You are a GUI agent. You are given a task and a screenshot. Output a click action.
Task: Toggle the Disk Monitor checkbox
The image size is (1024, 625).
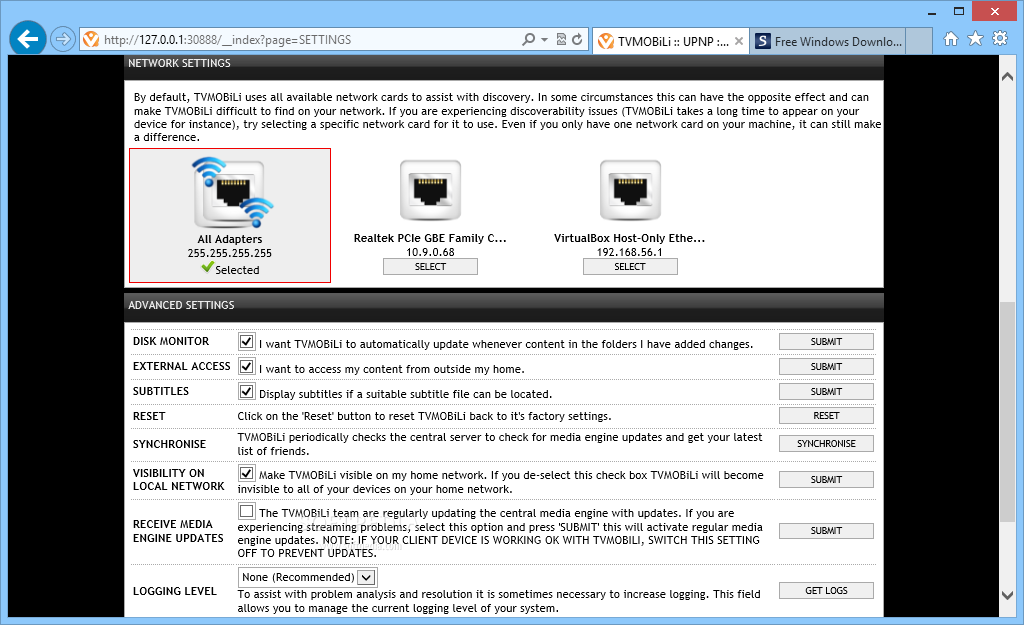pyautogui.click(x=246, y=342)
